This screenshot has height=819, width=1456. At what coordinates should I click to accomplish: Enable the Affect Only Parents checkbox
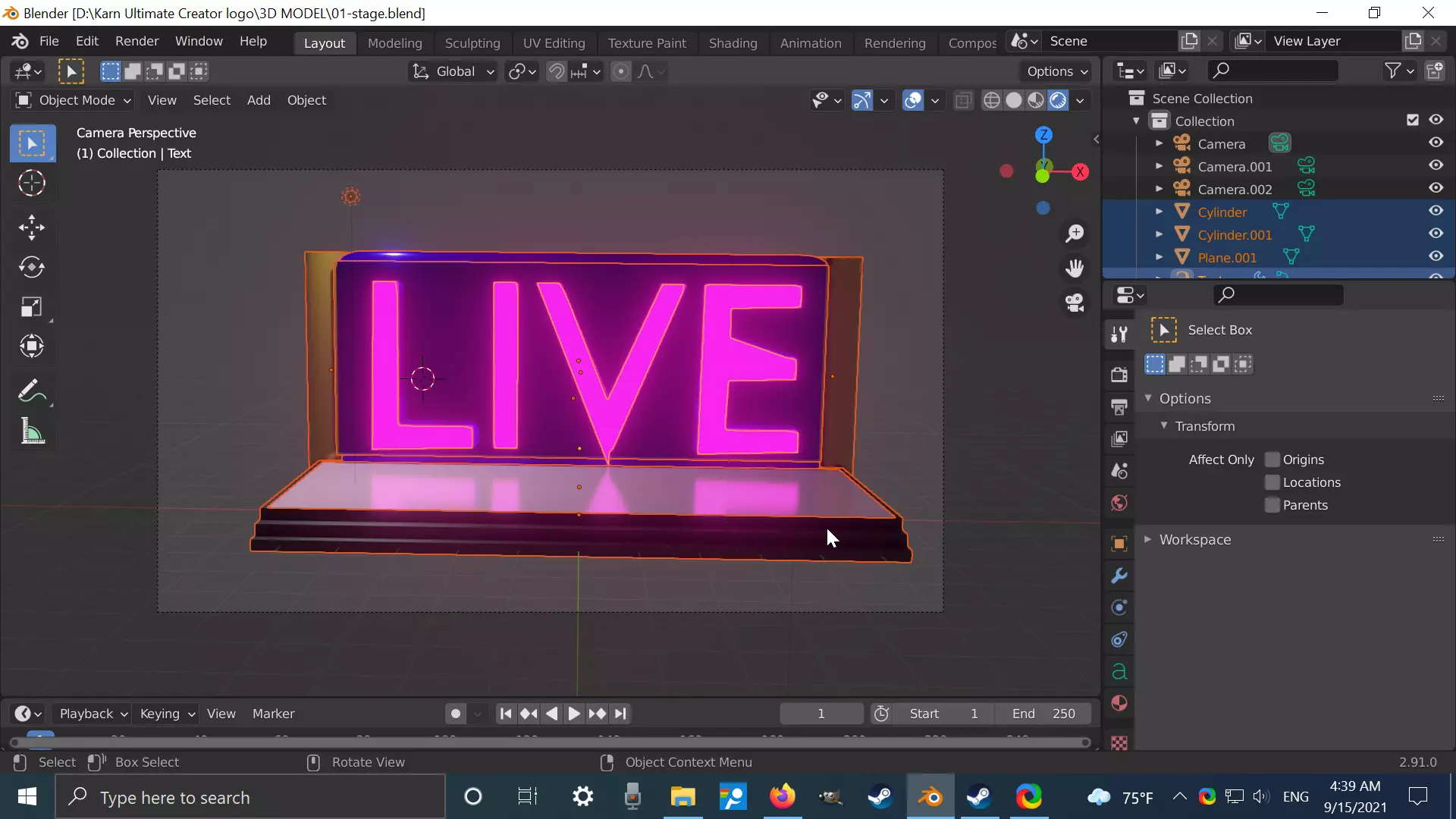[1272, 505]
